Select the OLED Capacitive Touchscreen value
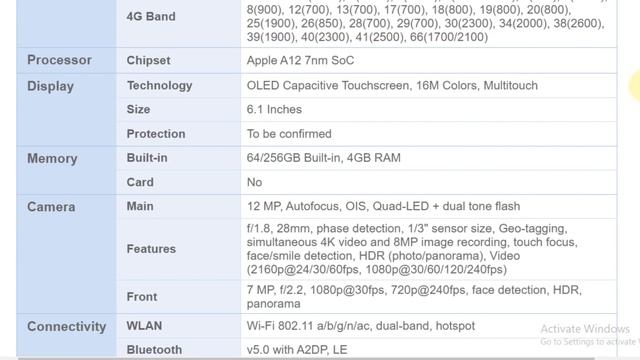 [x=392, y=85]
